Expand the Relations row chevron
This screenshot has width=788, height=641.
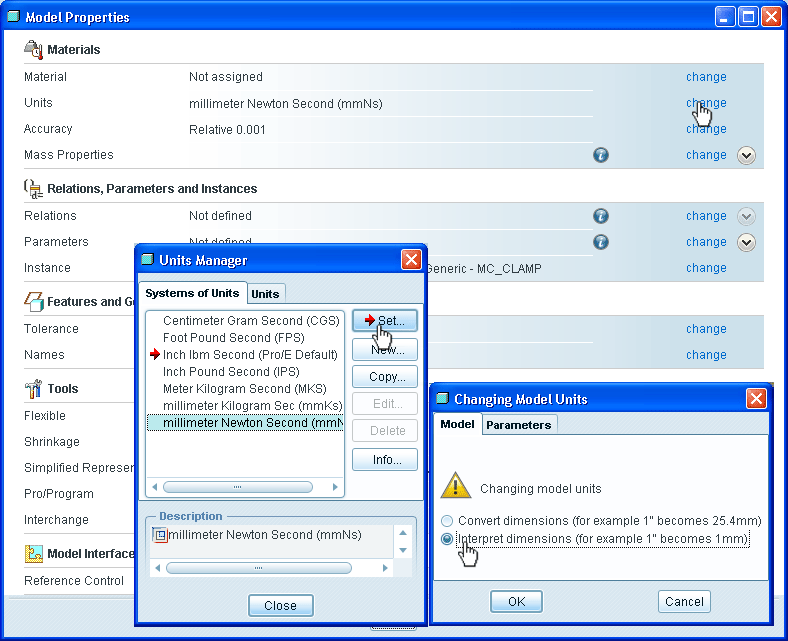point(746,216)
